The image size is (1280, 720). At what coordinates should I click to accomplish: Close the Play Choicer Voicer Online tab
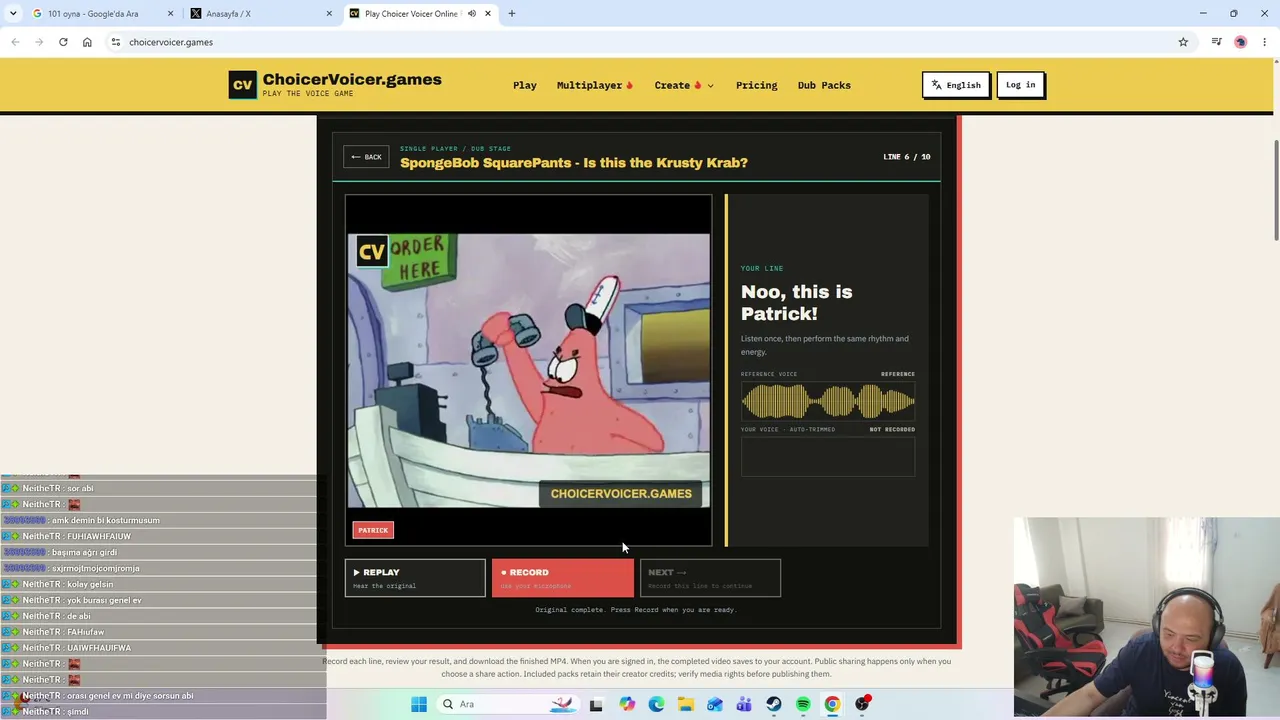click(x=488, y=14)
